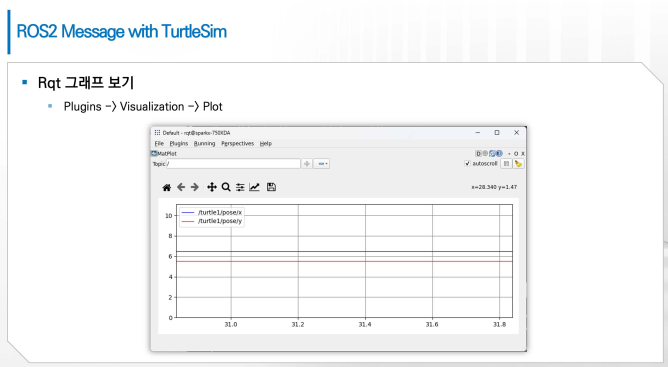668x367 pixels.
Task: Click the red pose/y plot line
Action: click(x=344, y=261)
